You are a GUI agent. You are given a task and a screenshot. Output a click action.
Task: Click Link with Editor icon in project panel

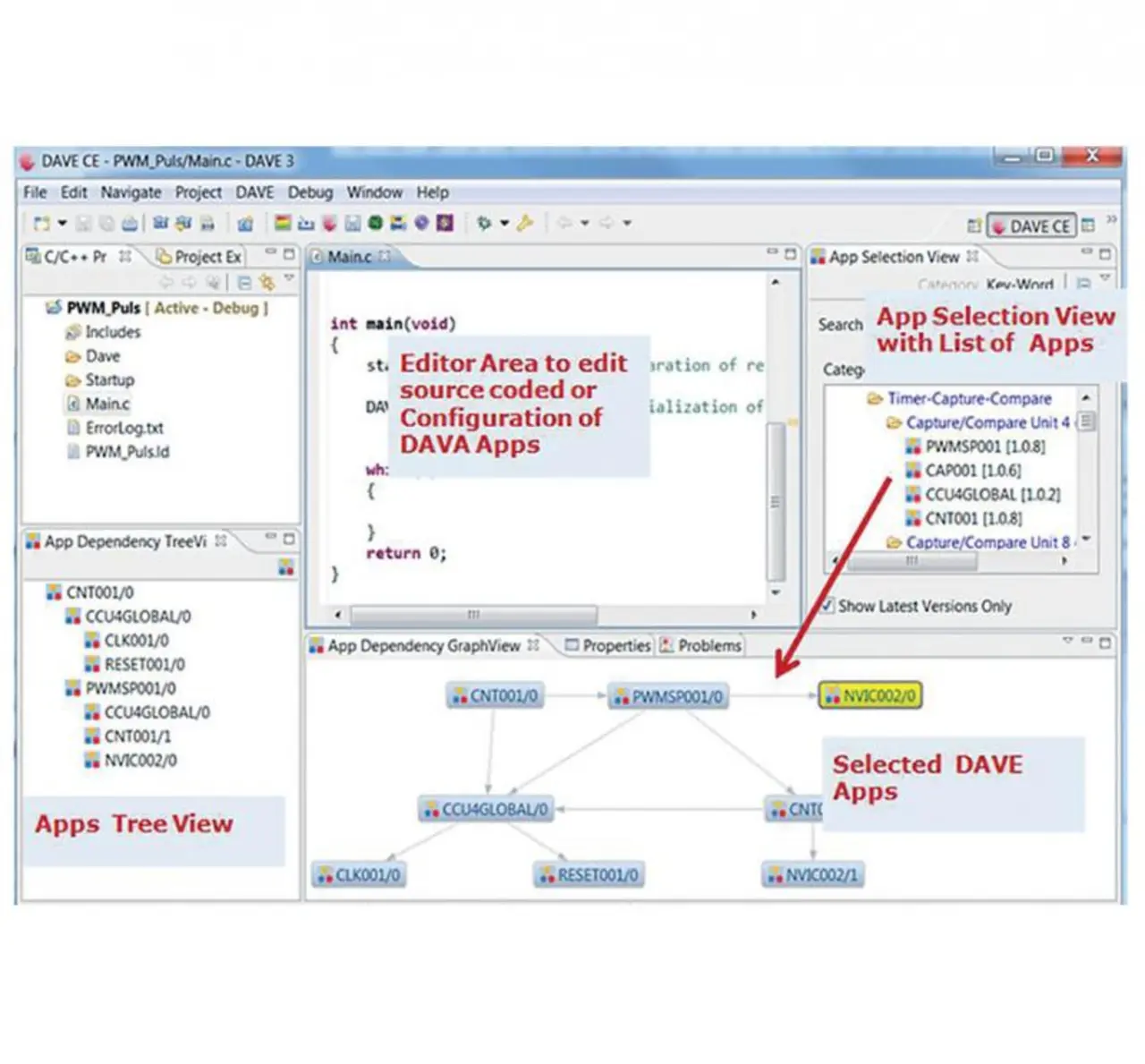(x=267, y=283)
